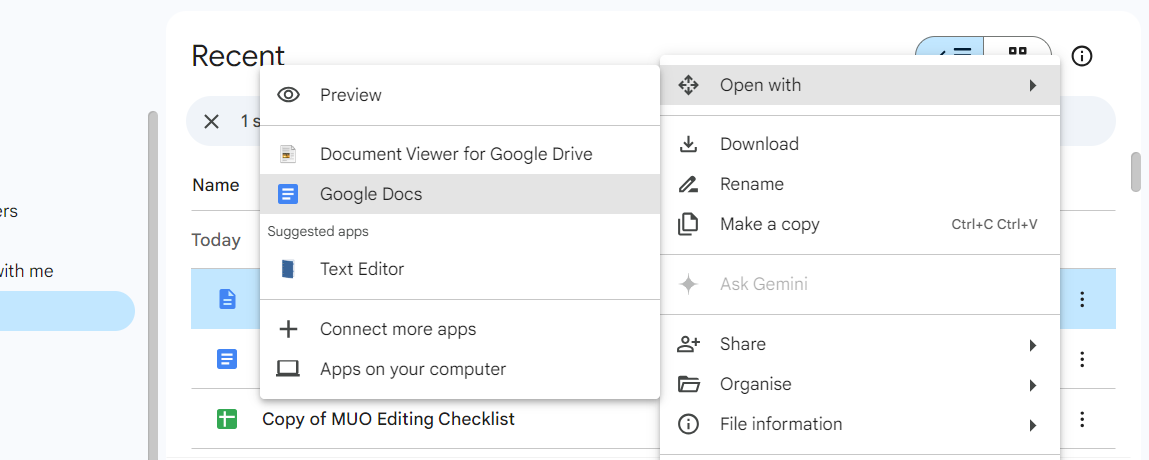Open more actions for the second file row
Screen dimensions: 1149x460
pos(1082,359)
